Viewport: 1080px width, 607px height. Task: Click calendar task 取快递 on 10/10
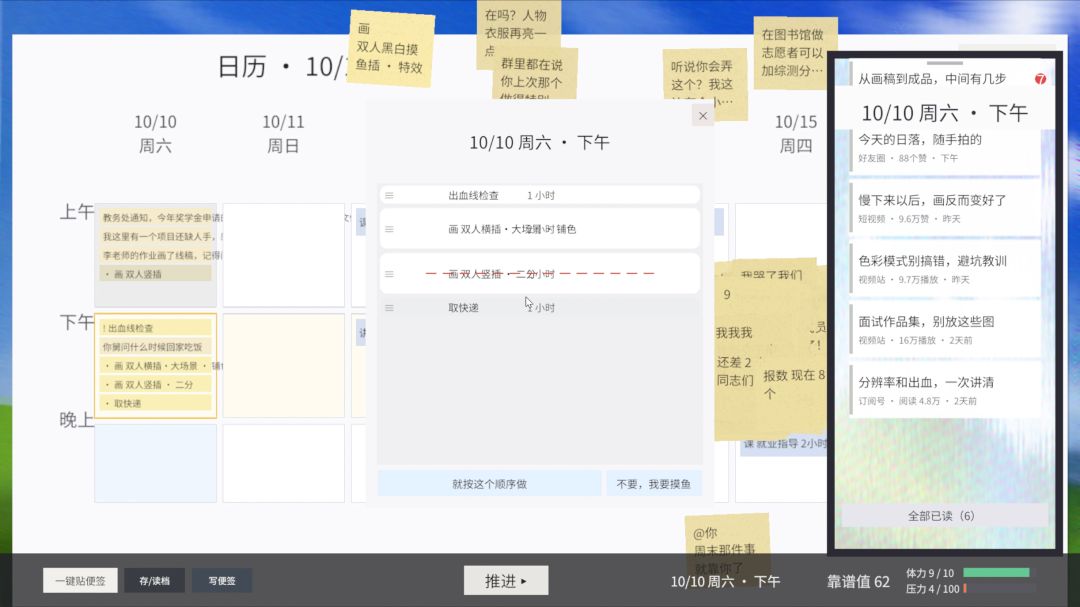(156, 403)
